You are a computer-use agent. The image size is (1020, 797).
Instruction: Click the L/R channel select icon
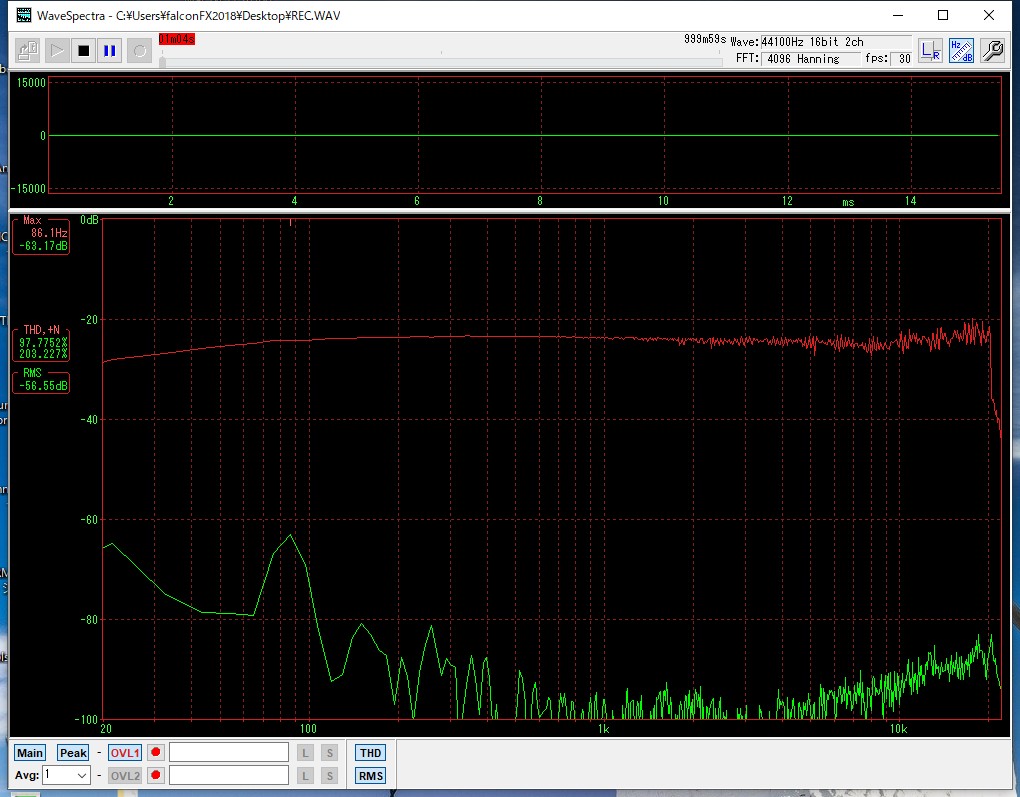(931, 50)
